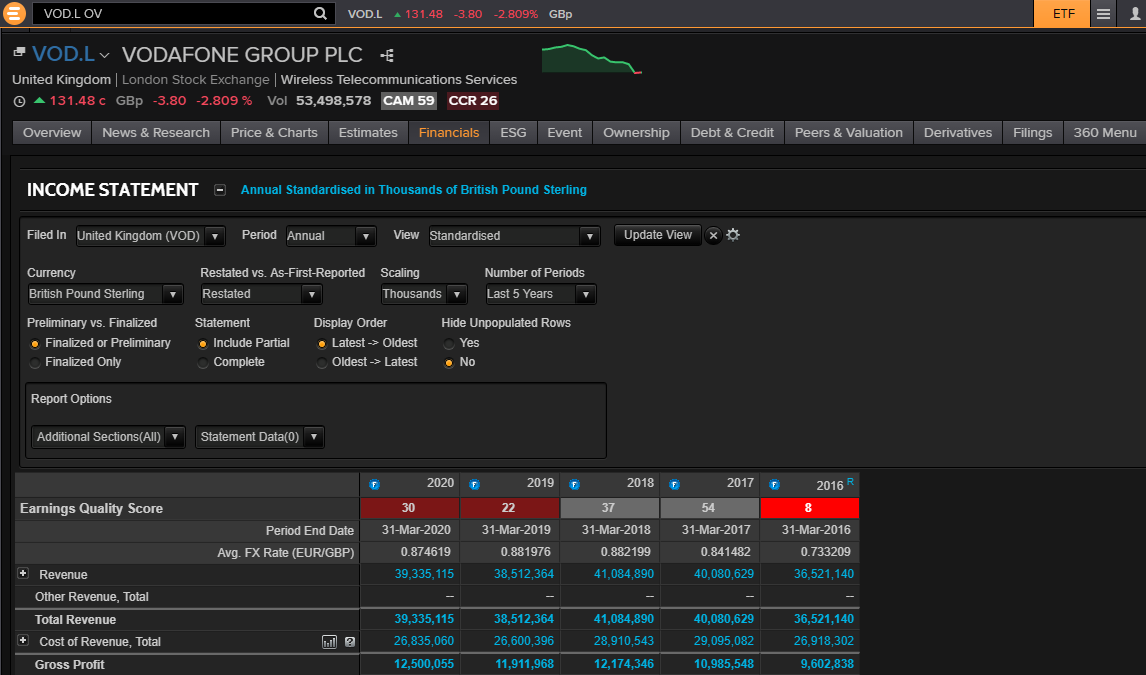The width and height of the screenshot is (1146, 675).
Task: Open the Peers & Valuation tab
Action: coord(848,132)
